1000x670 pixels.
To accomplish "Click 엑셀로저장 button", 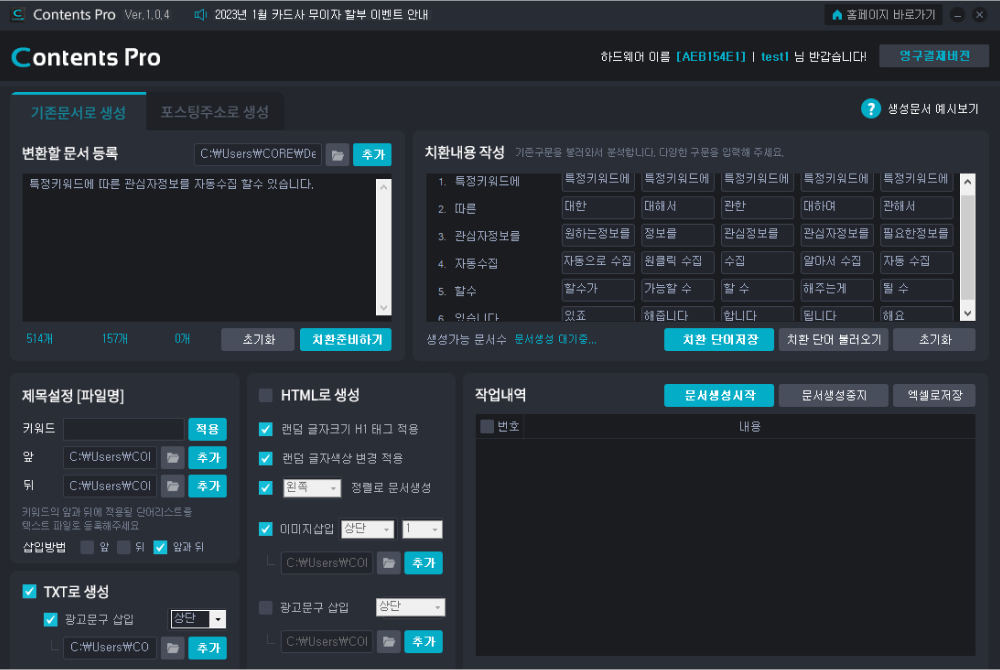I will (x=934, y=395).
